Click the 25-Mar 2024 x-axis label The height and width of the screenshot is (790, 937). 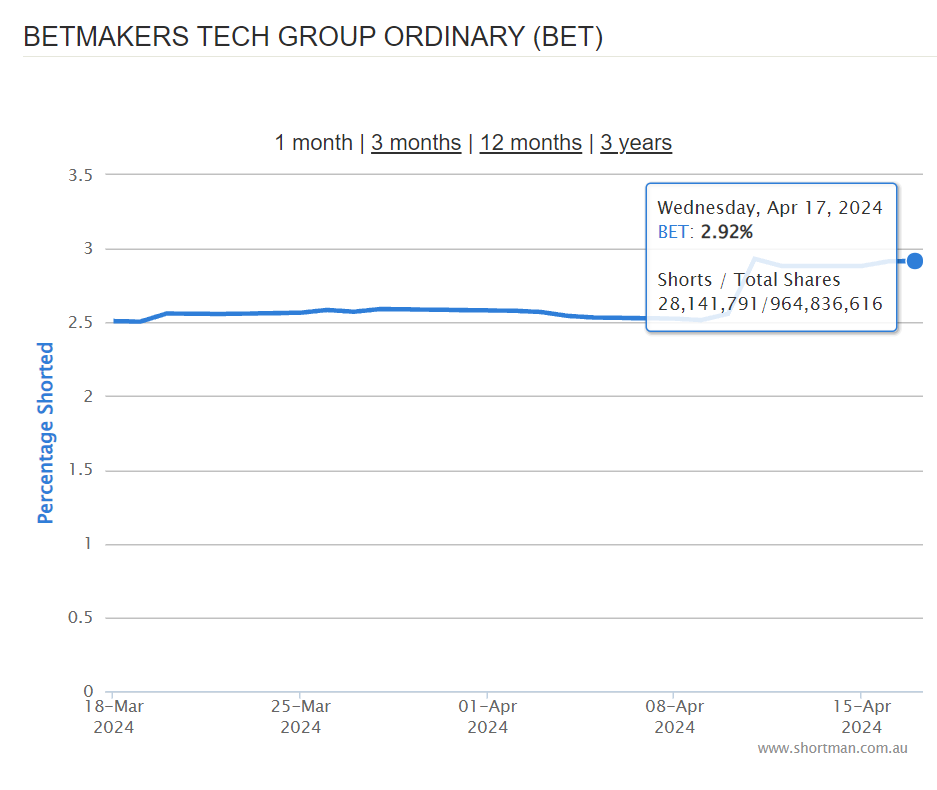[300, 716]
